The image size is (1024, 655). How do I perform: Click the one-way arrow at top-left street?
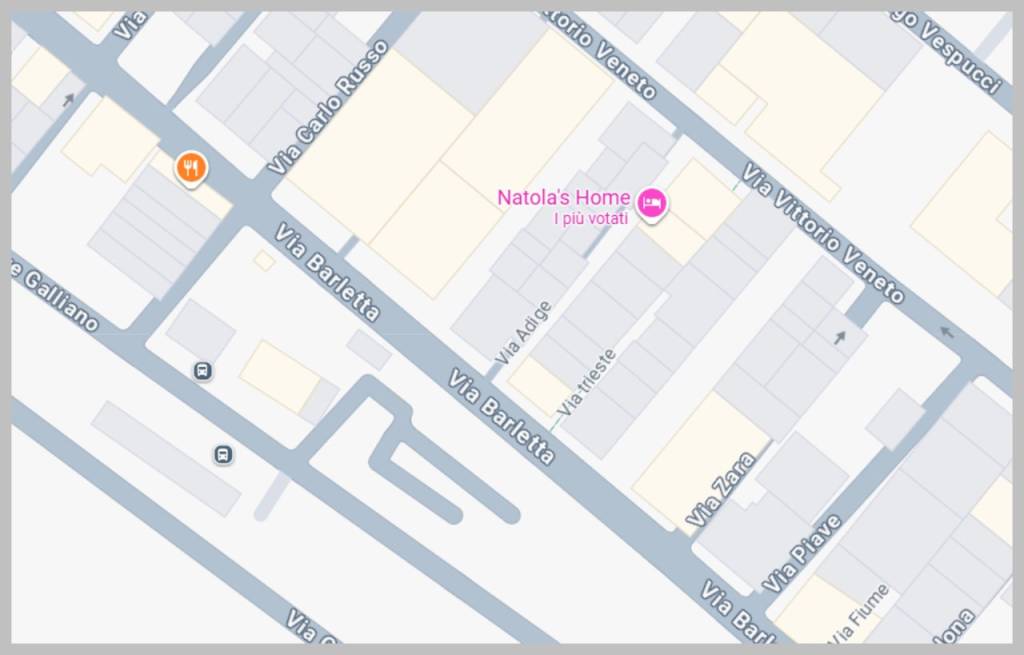(x=68, y=100)
